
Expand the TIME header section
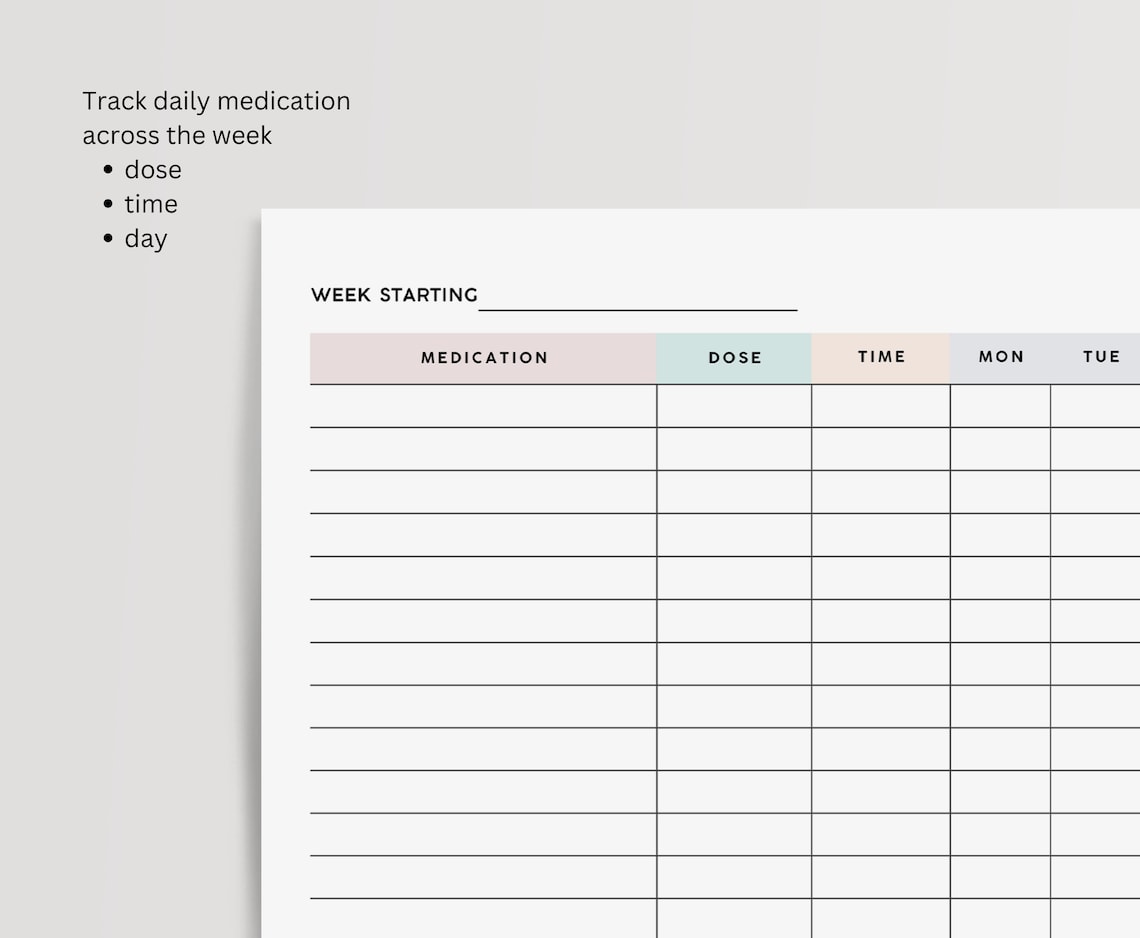coord(881,356)
